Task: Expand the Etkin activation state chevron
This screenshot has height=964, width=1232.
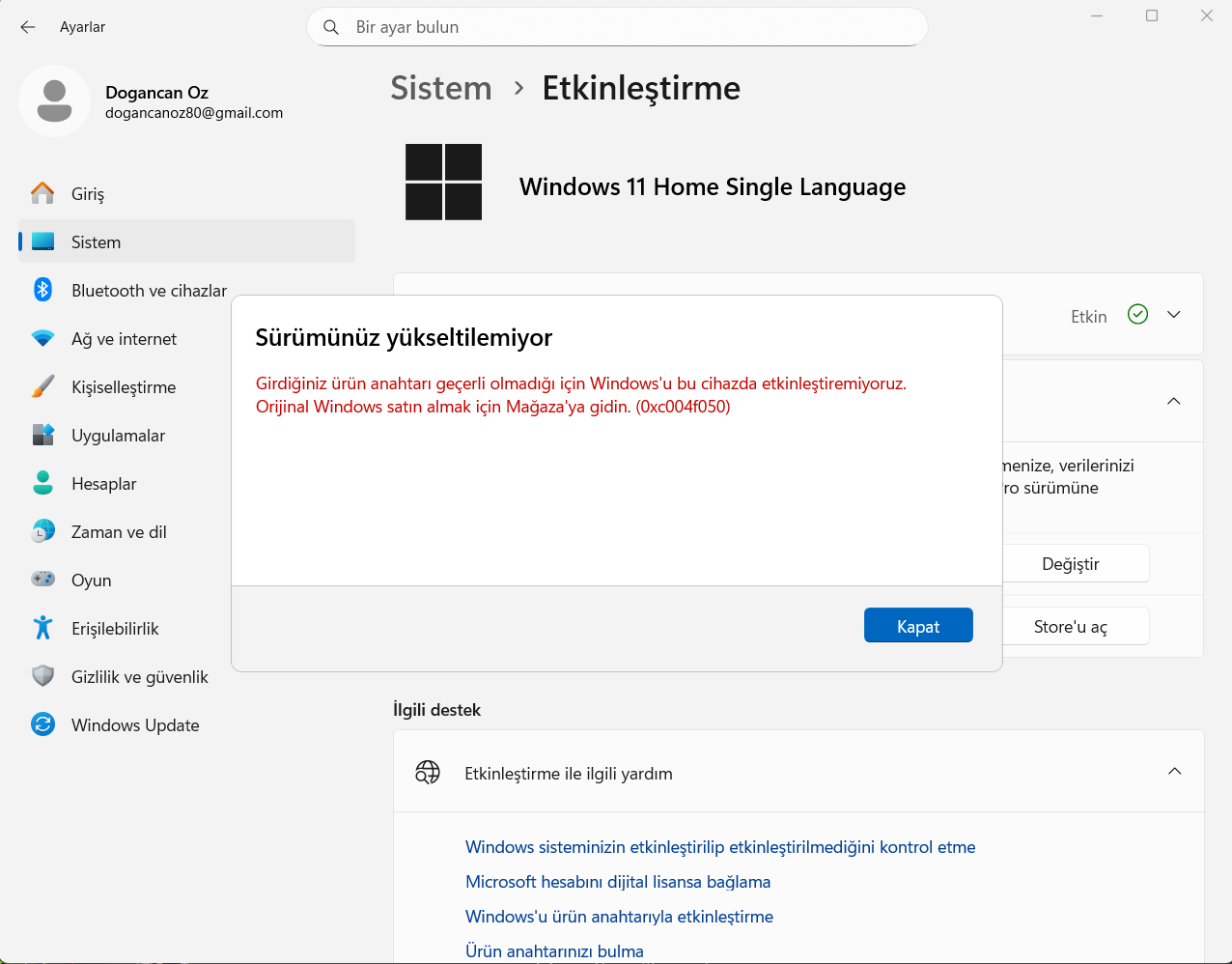Action: [1174, 315]
